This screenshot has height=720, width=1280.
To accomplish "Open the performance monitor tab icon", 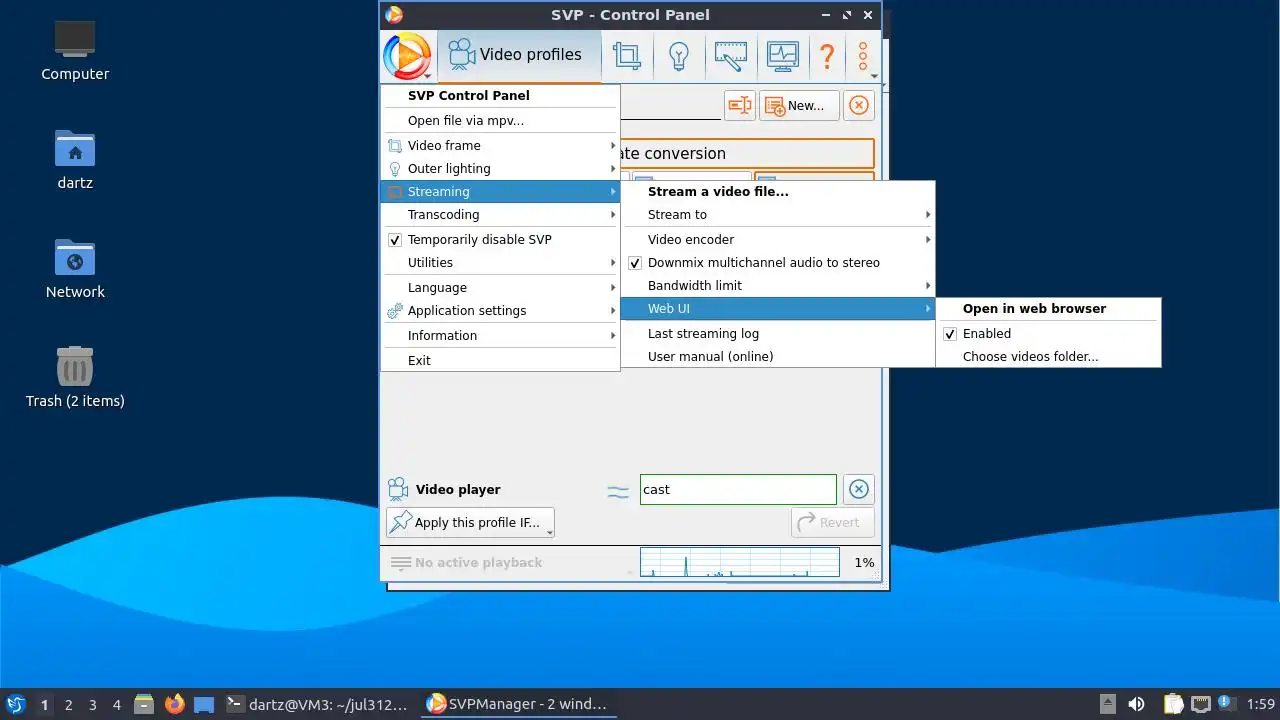I will coord(783,55).
